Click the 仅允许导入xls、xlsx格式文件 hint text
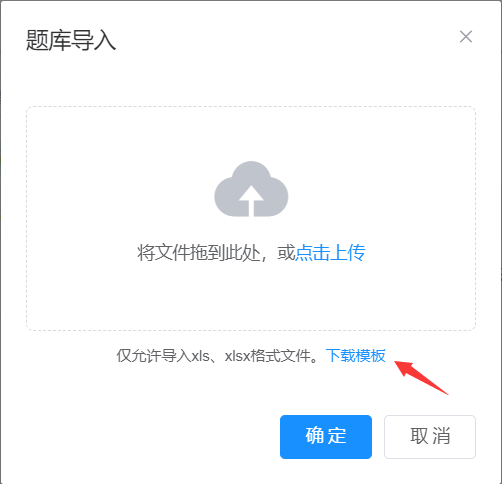Viewport: 502px width, 484px height. [x=217, y=356]
